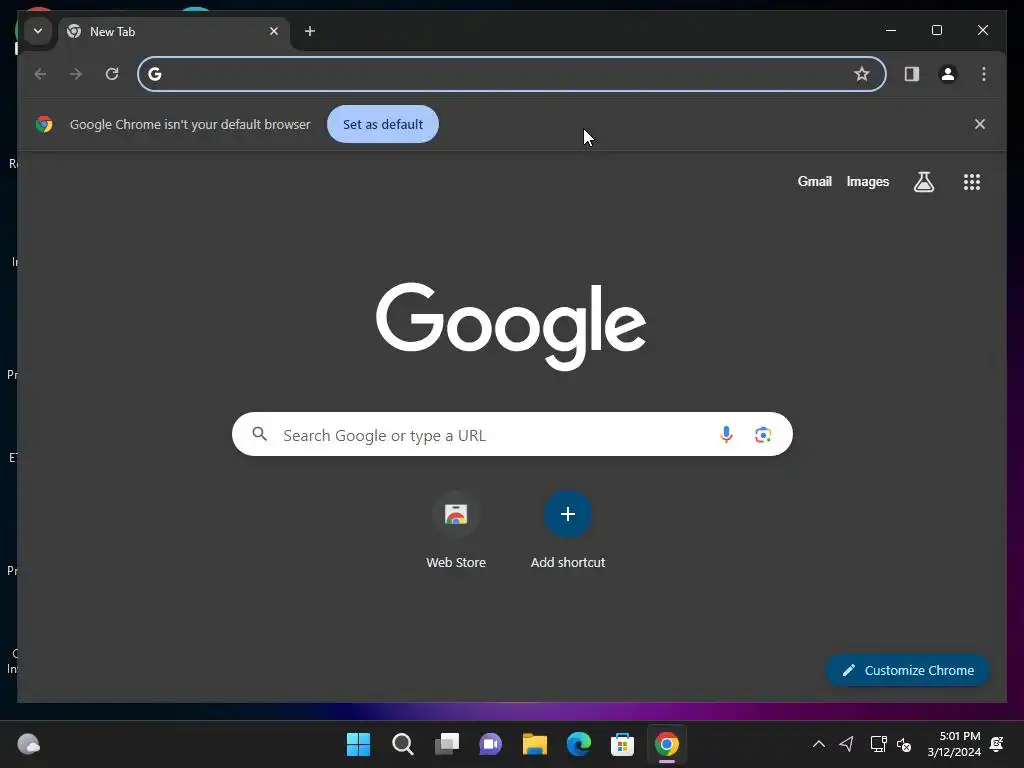Open the Chrome profile menu
The height and width of the screenshot is (768, 1024).
(x=948, y=74)
